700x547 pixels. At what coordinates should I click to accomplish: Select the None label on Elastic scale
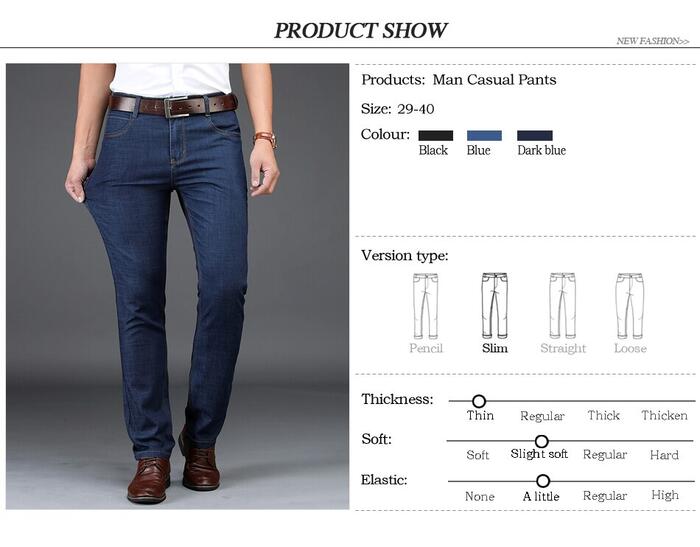(479, 496)
